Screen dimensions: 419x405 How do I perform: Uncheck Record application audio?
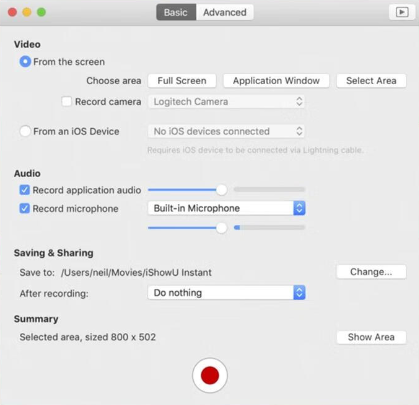pyautogui.click(x=25, y=190)
